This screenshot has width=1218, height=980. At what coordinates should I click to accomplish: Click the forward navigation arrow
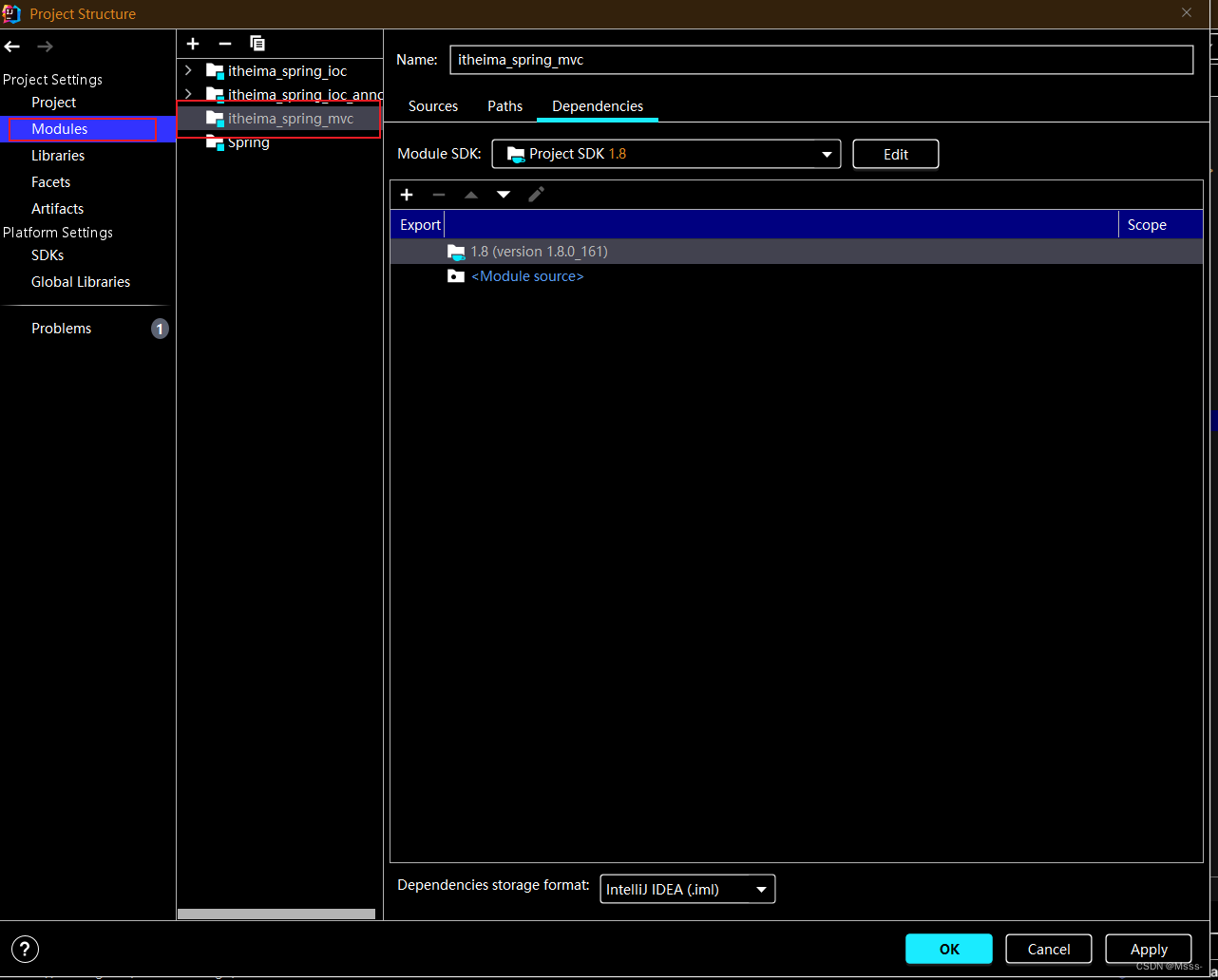(x=45, y=46)
